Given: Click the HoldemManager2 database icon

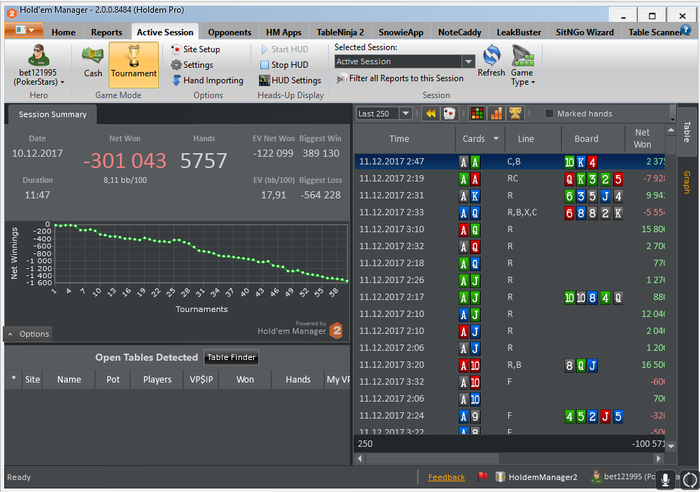Looking at the screenshot, I should [500, 477].
